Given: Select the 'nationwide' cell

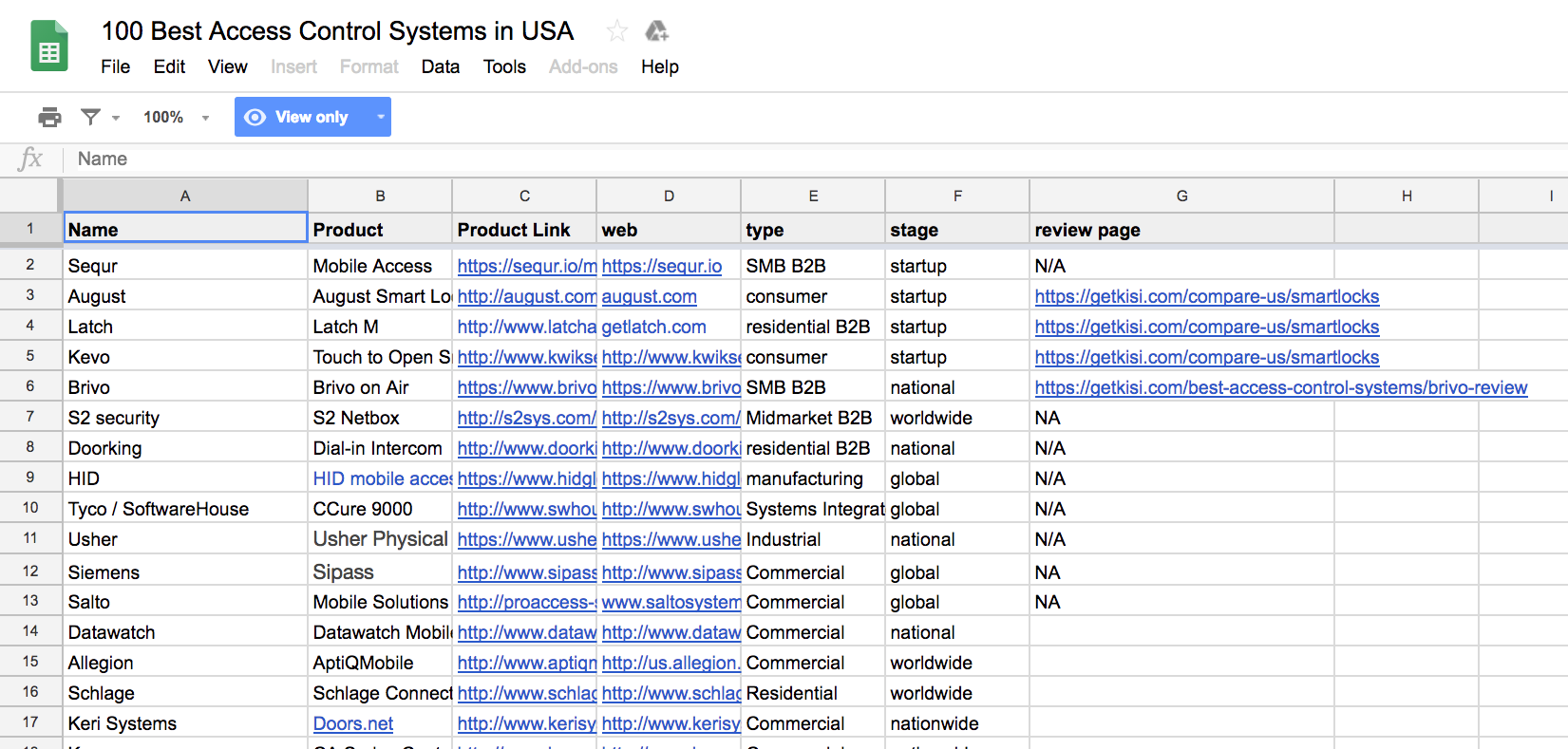Looking at the screenshot, I should (957, 723).
